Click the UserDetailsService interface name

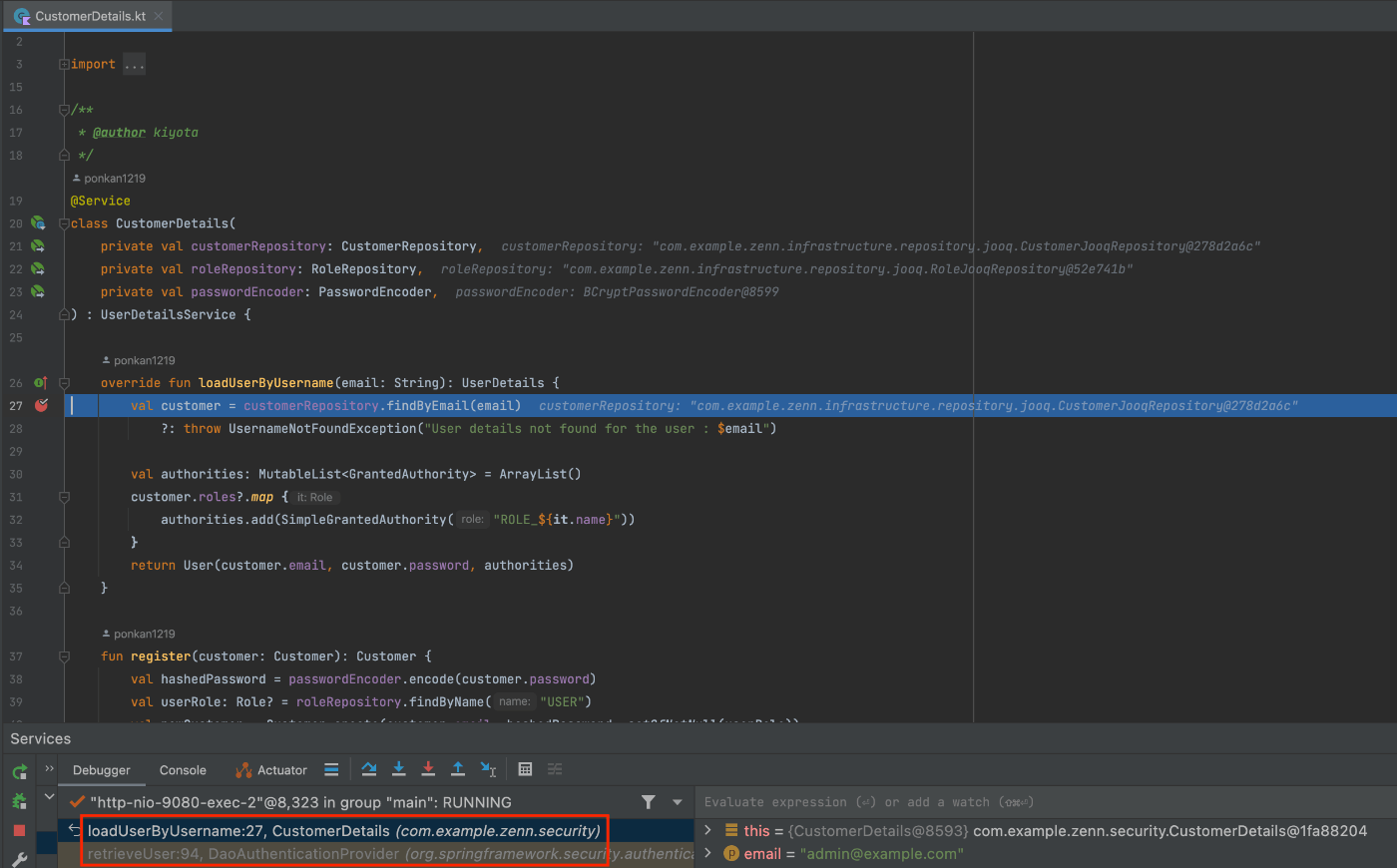pyautogui.click(x=169, y=314)
